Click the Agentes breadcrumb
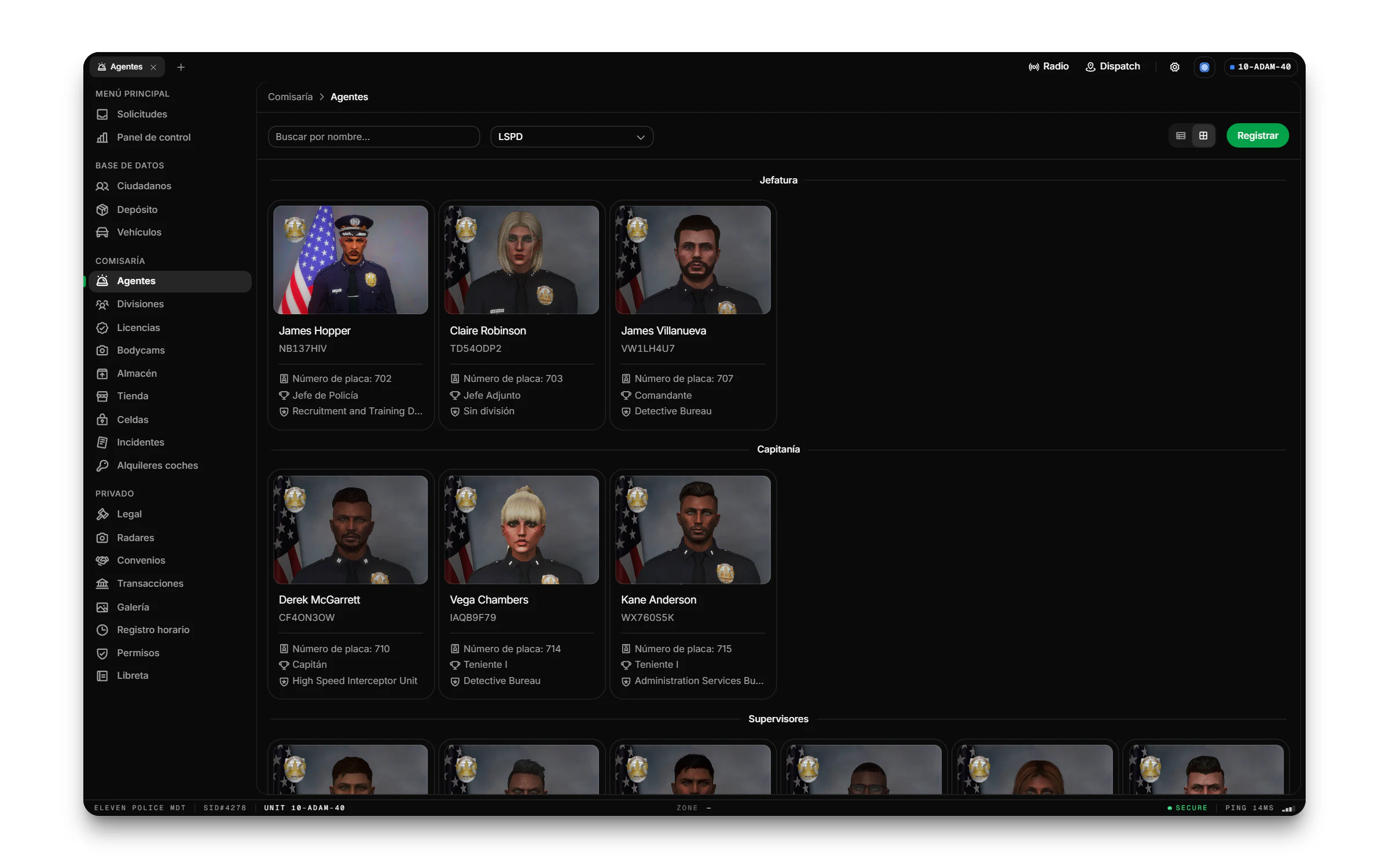Screen dimensions: 1389x868 [349, 97]
